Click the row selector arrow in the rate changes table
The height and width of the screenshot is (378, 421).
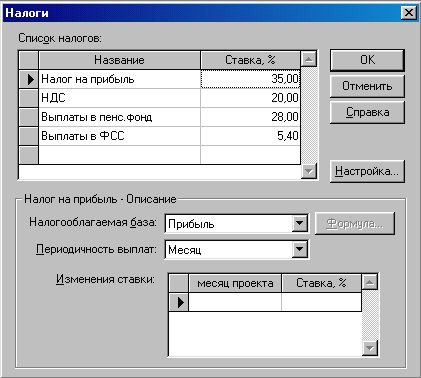[x=179, y=302]
